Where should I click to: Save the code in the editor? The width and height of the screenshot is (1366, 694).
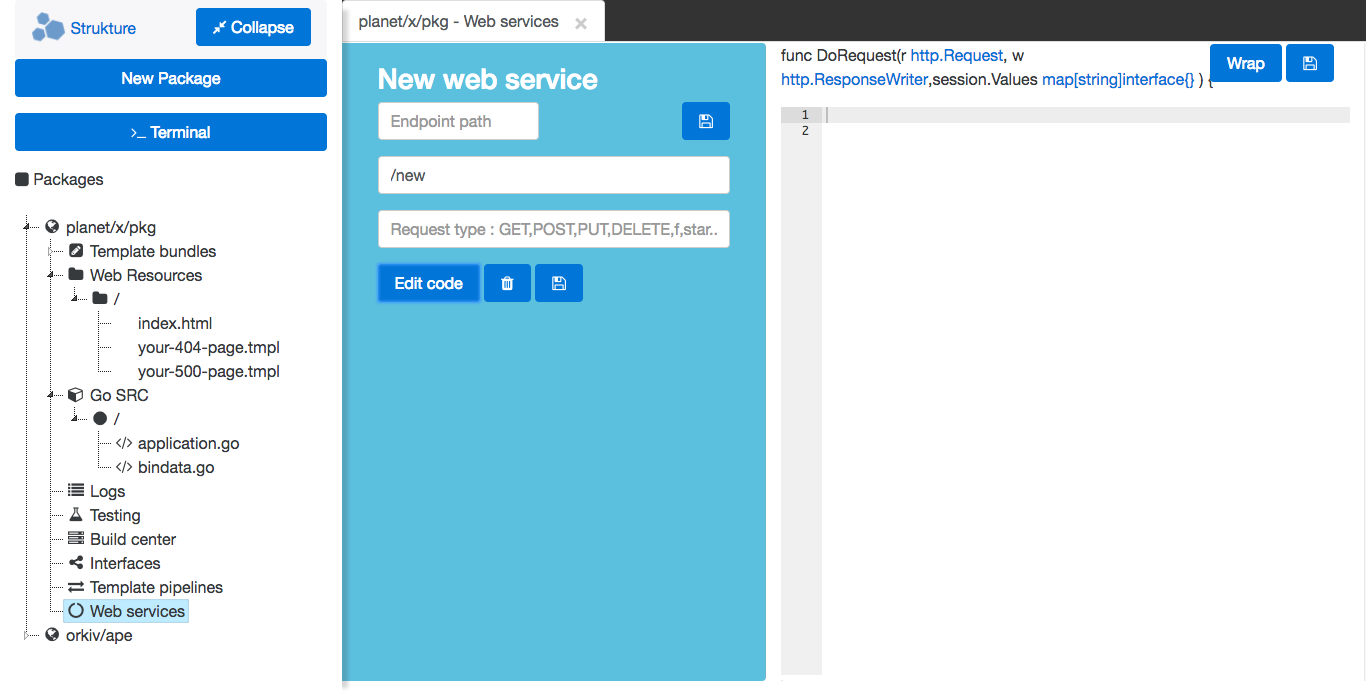click(x=1310, y=62)
